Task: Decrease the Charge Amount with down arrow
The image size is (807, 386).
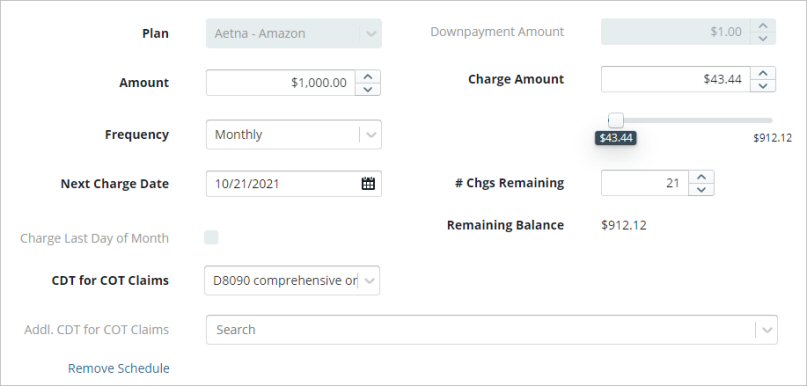Action: 763,85
